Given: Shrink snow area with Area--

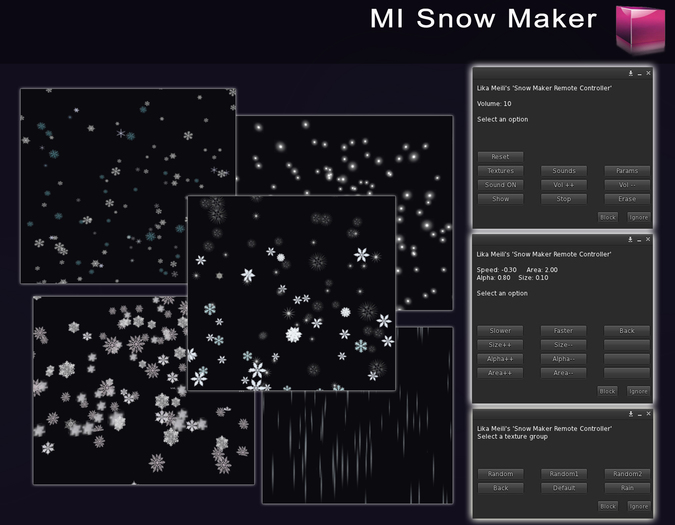Looking at the screenshot, I should (x=564, y=373).
